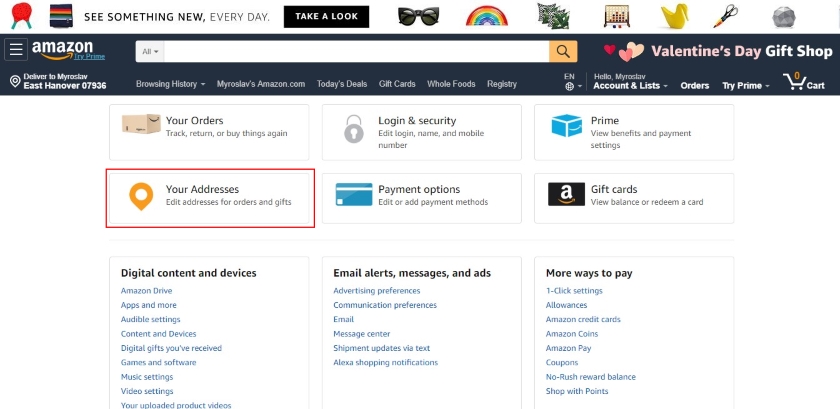Click the delivery location pin icon
Screen dimensions: 840x409
[x=15, y=81]
